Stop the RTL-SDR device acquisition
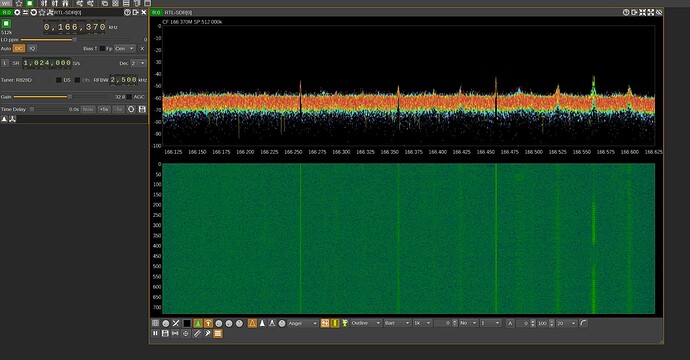This screenshot has width=690, height=360. point(7,24)
